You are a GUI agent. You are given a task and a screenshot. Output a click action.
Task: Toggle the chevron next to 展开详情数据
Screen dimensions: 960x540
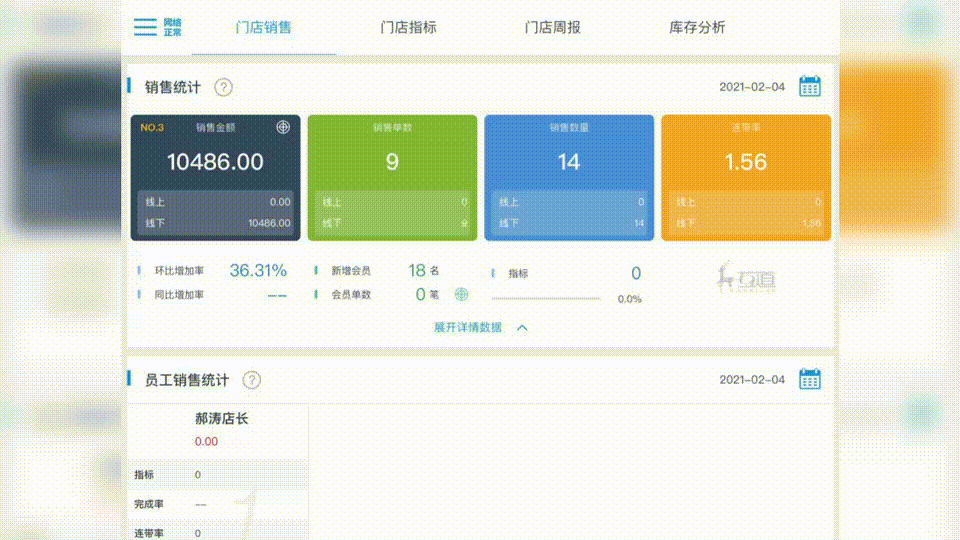click(x=522, y=328)
